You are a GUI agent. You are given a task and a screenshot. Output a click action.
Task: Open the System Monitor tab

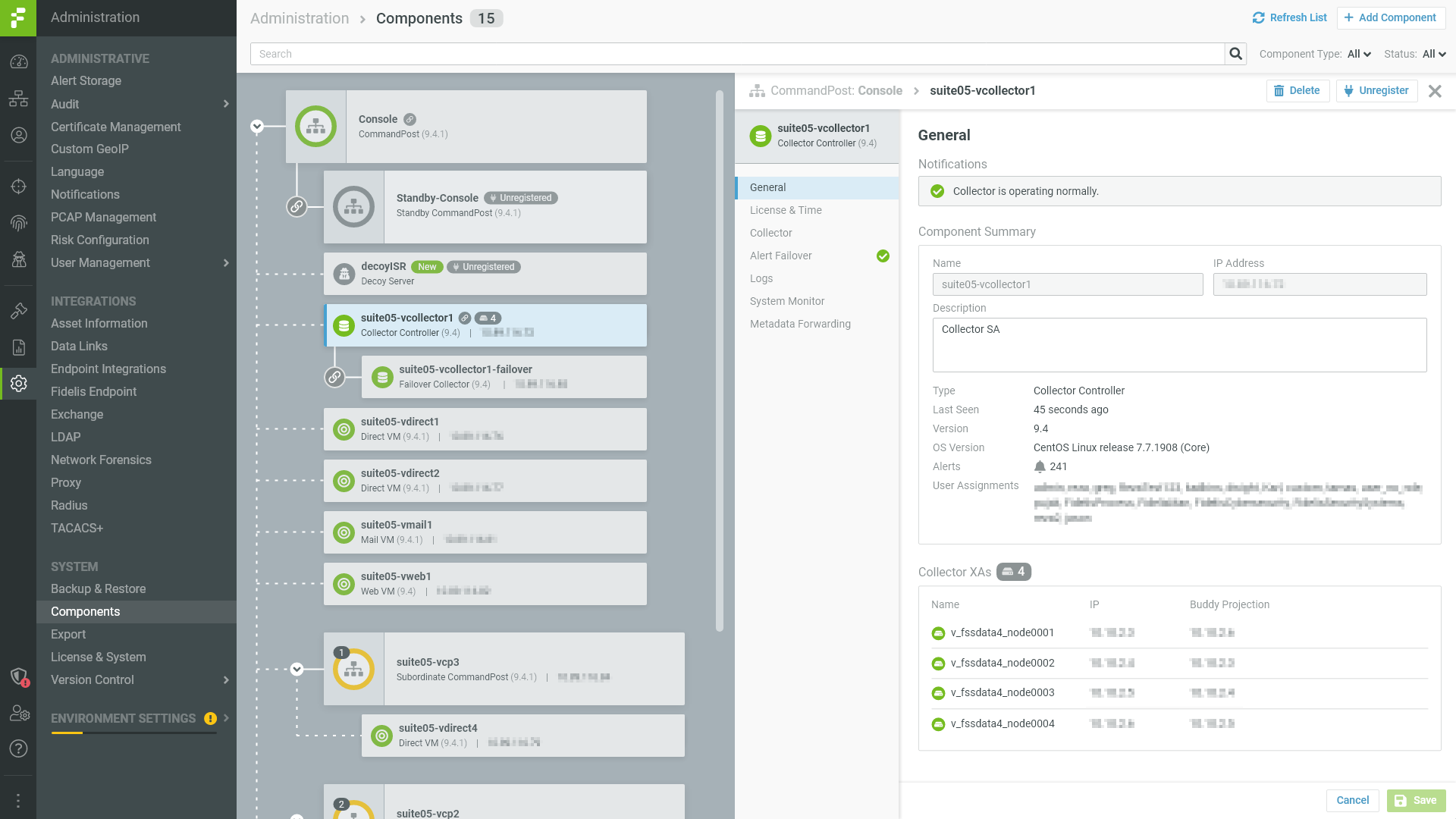tap(787, 301)
